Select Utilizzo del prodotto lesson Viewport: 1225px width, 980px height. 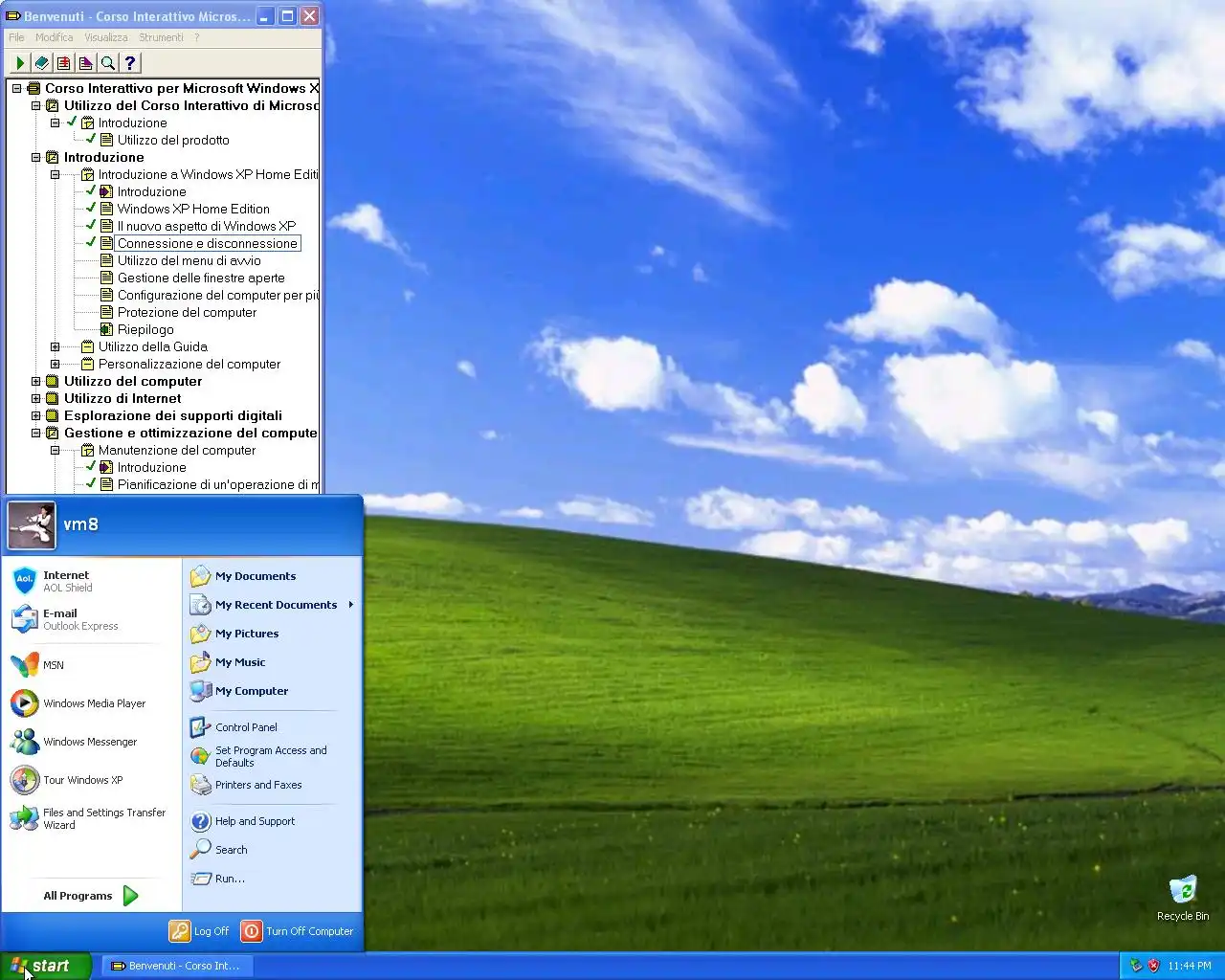[173, 140]
